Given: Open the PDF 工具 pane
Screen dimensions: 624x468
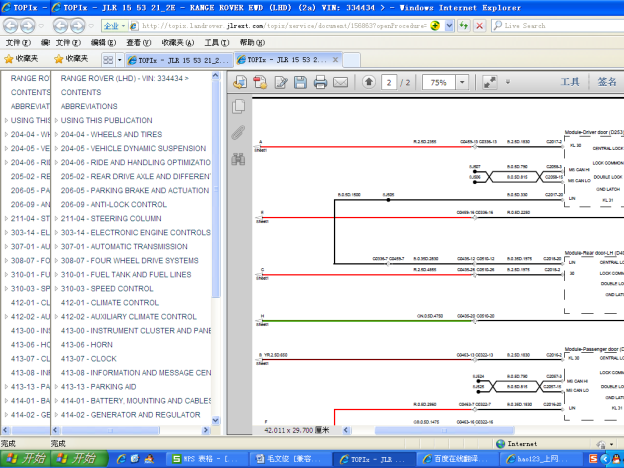Looking at the screenshot, I should point(570,82).
